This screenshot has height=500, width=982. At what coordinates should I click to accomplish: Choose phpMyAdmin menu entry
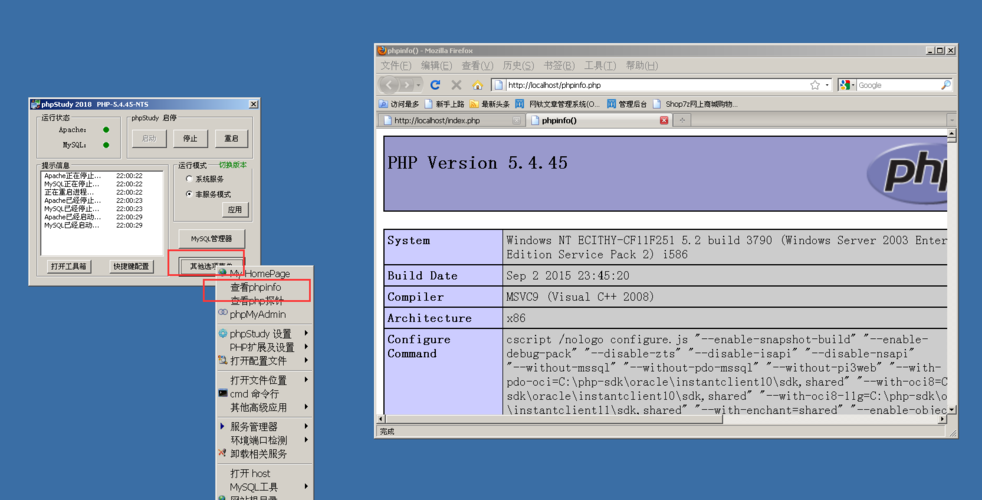click(264, 315)
